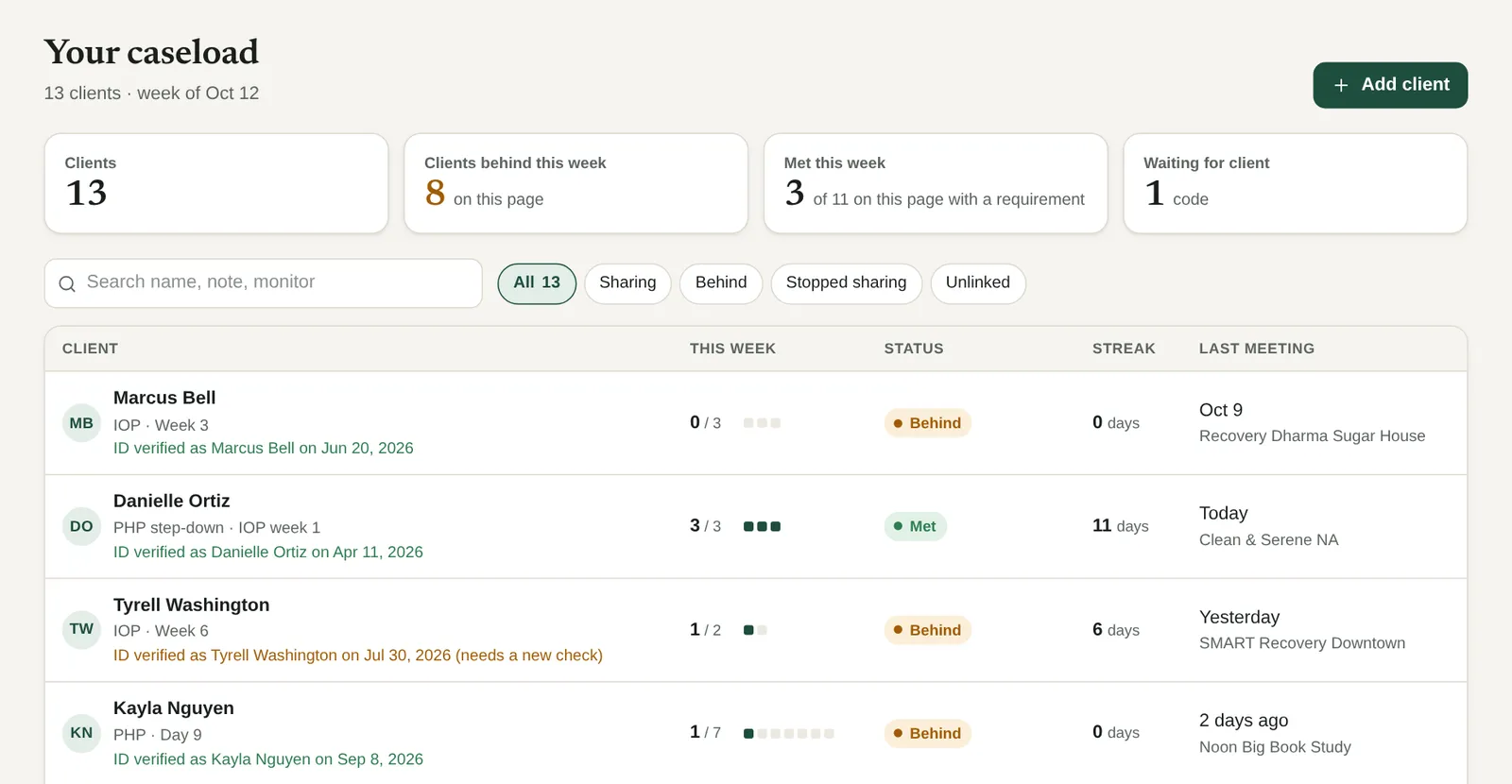Click Marcus Bell's Behind status badge
Viewport: 1512px width, 784px height.
point(928,423)
